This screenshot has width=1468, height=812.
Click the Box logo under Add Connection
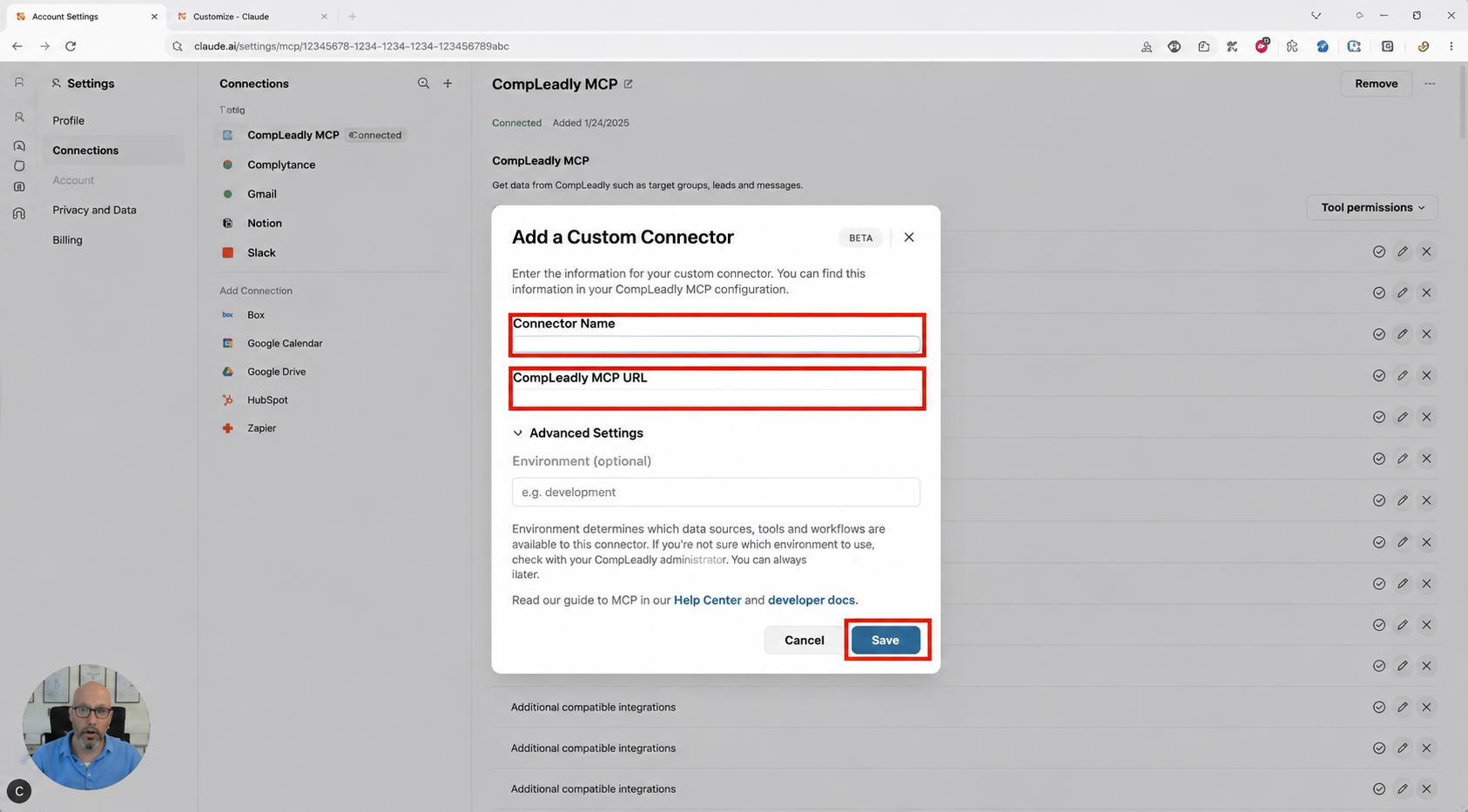coord(227,315)
